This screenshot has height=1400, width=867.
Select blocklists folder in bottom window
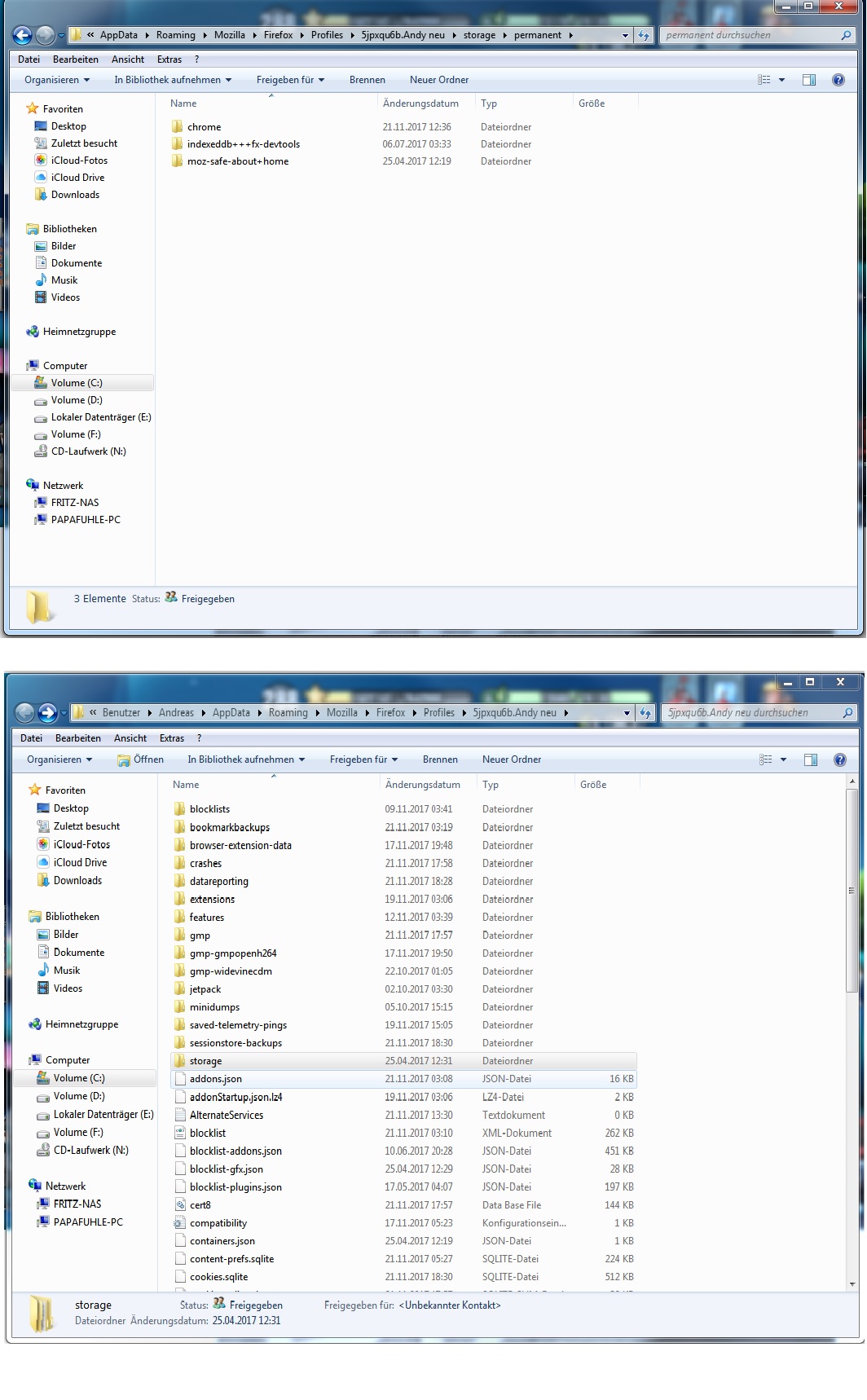click(x=209, y=809)
